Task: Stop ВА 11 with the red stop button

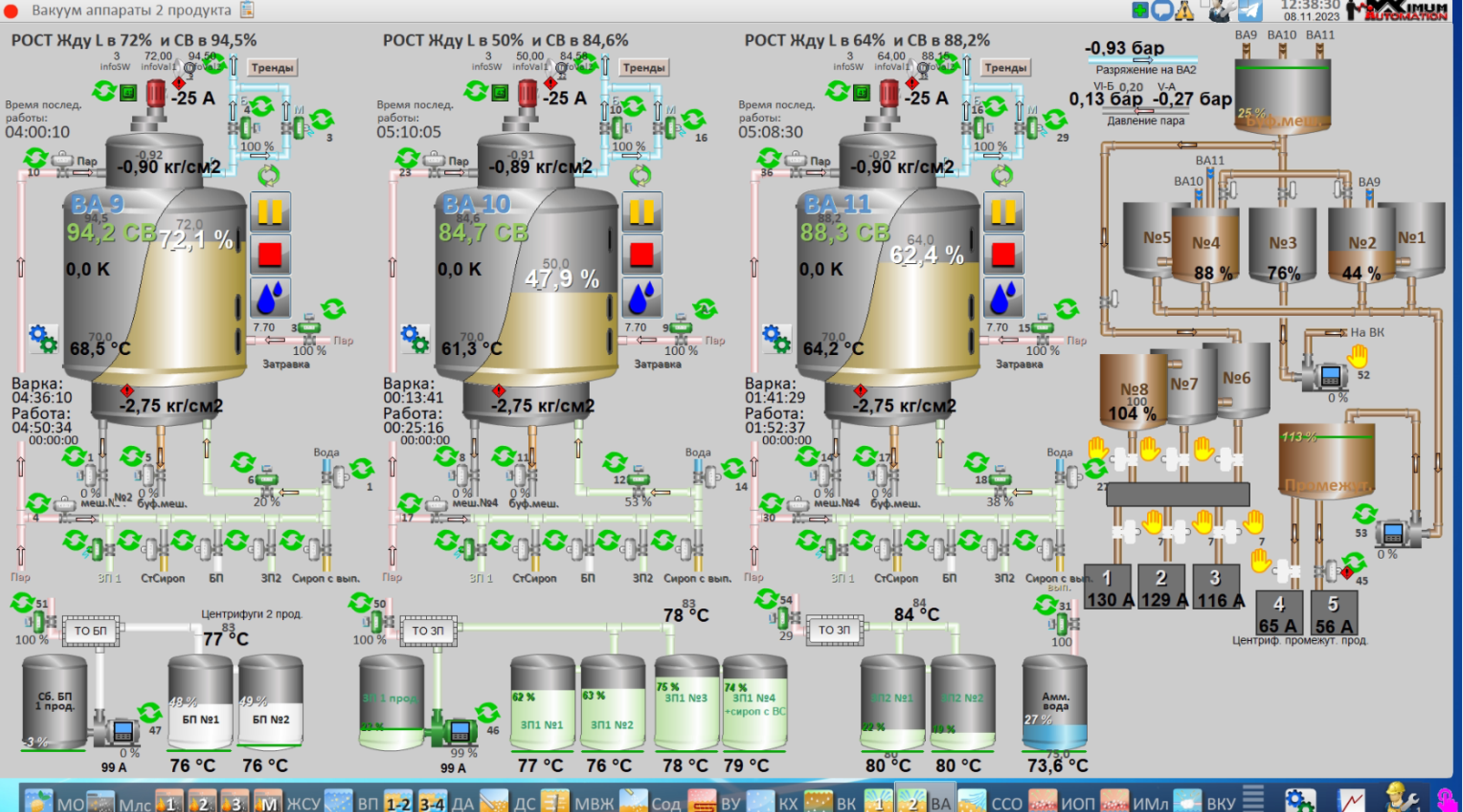Action: pyautogui.click(x=1003, y=255)
